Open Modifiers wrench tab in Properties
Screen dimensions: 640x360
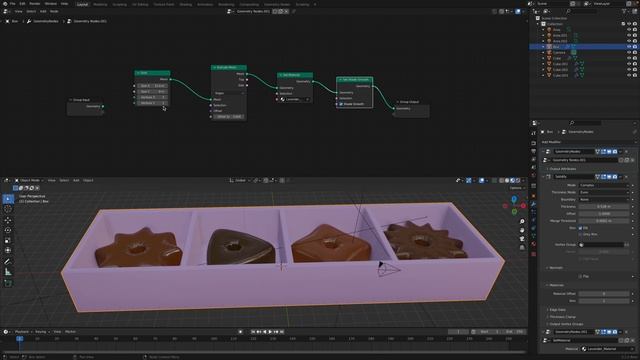(533, 204)
